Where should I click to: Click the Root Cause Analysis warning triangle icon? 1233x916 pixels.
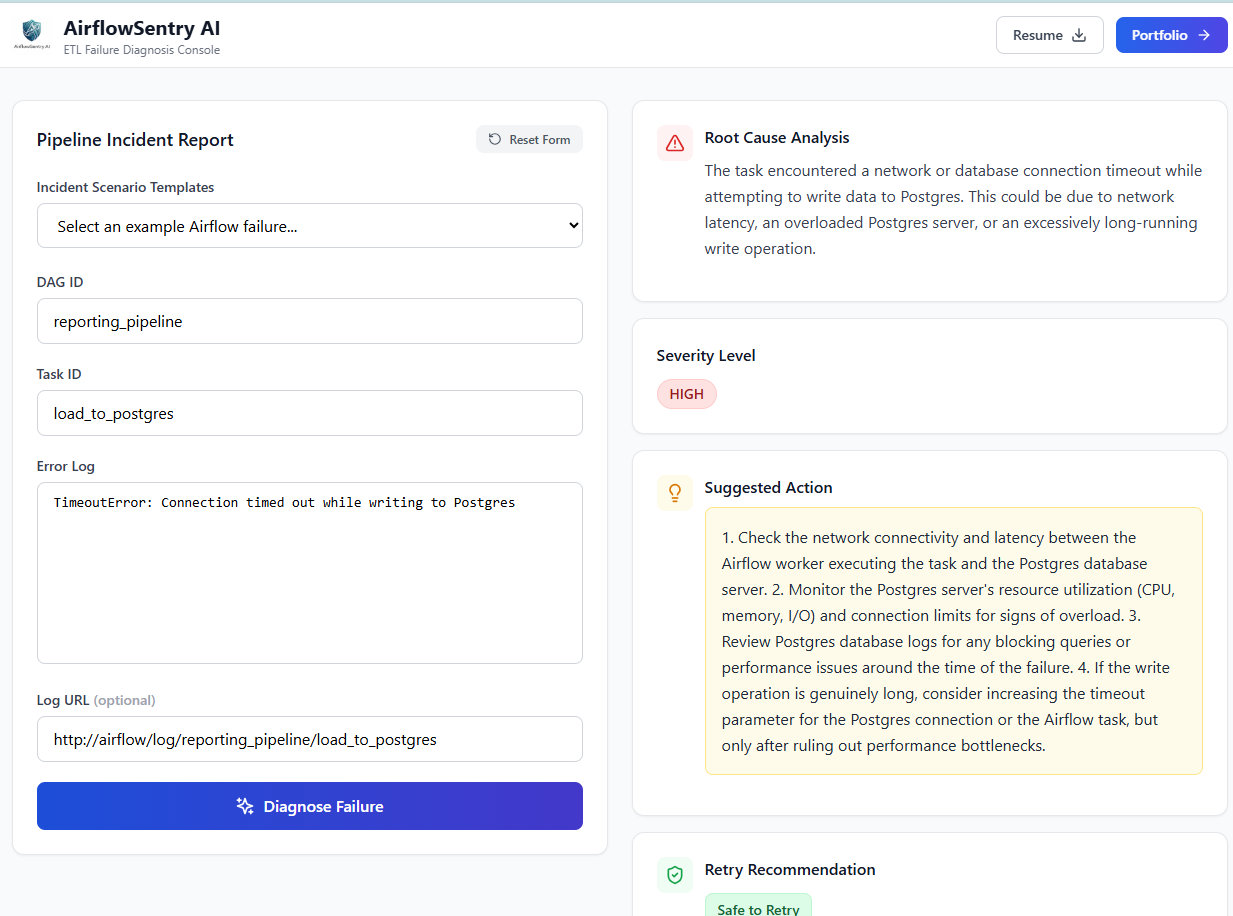675,142
